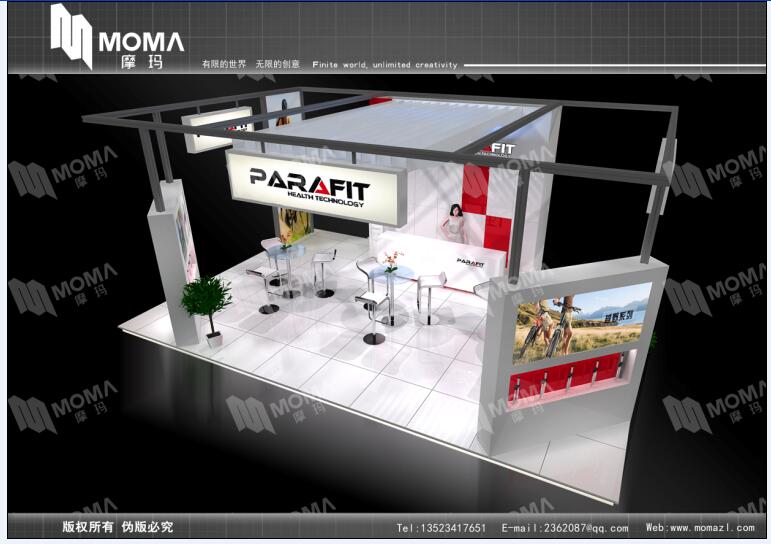Open the 'Web:www.momazl.com' website link

(700, 527)
